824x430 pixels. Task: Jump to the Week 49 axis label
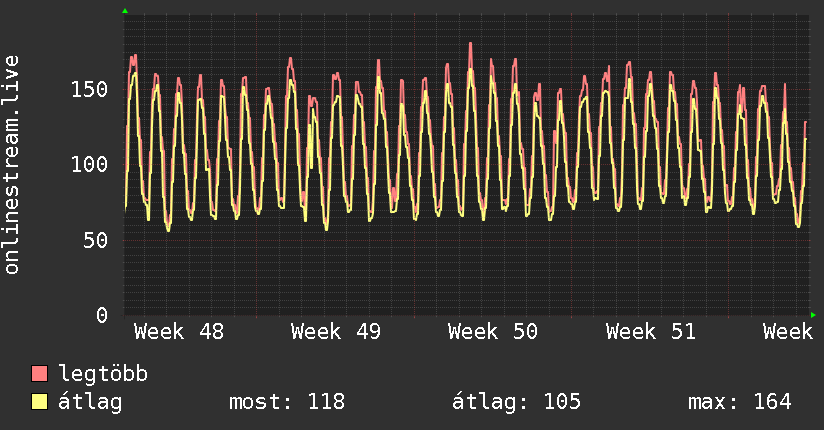click(x=336, y=332)
